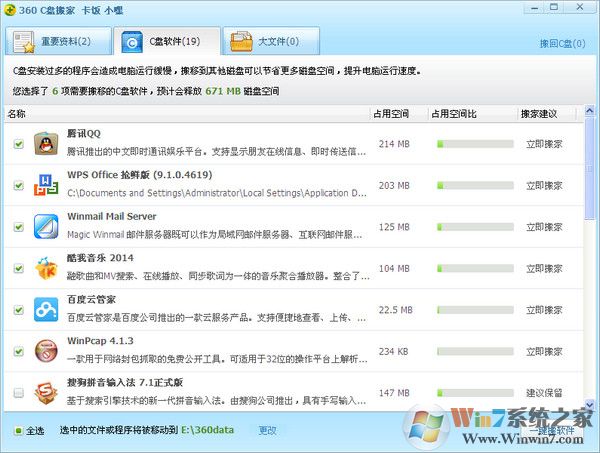
Task: Click the 搜狗拼音输入法 space usage bar
Action: [475, 393]
